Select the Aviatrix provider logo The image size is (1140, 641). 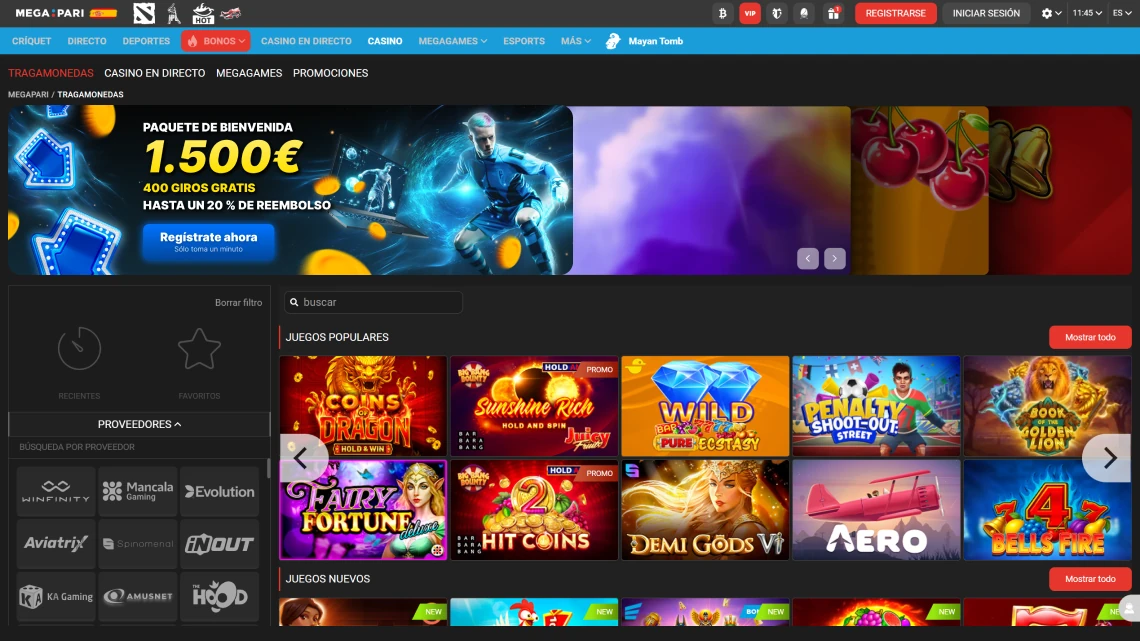(55, 543)
